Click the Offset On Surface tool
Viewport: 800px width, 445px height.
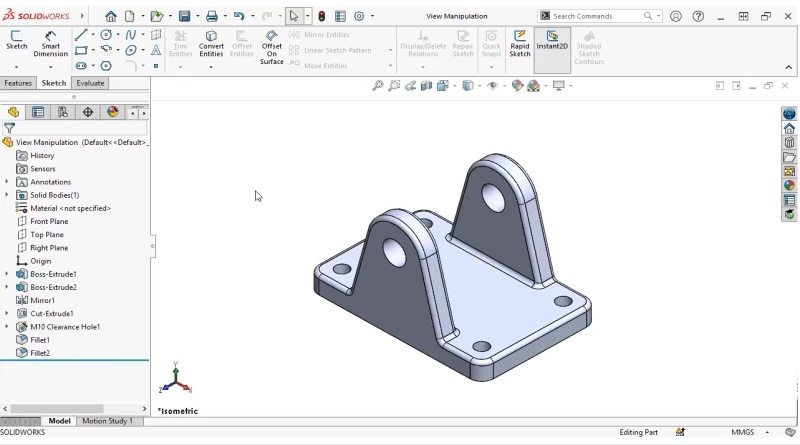click(272, 48)
